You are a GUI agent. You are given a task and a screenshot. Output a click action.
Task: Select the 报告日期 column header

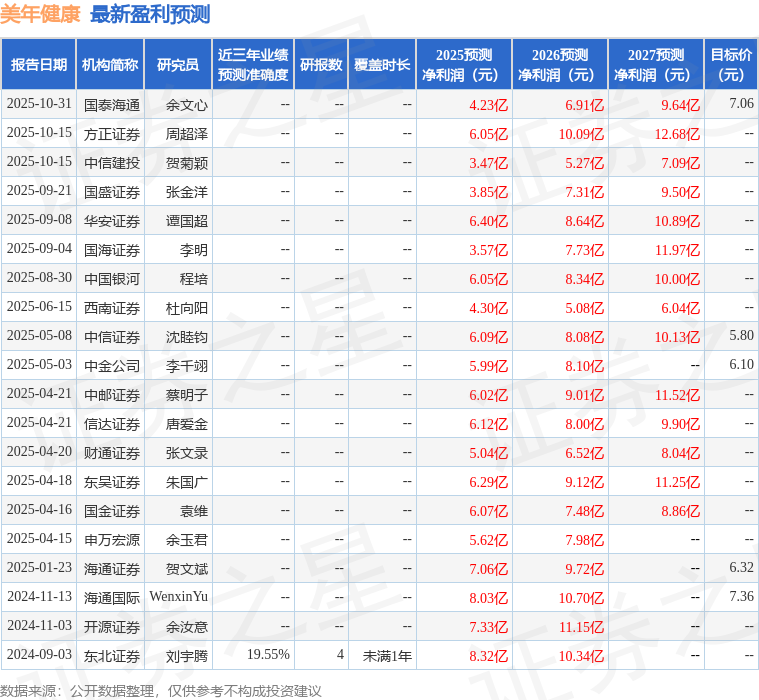pos(39,65)
